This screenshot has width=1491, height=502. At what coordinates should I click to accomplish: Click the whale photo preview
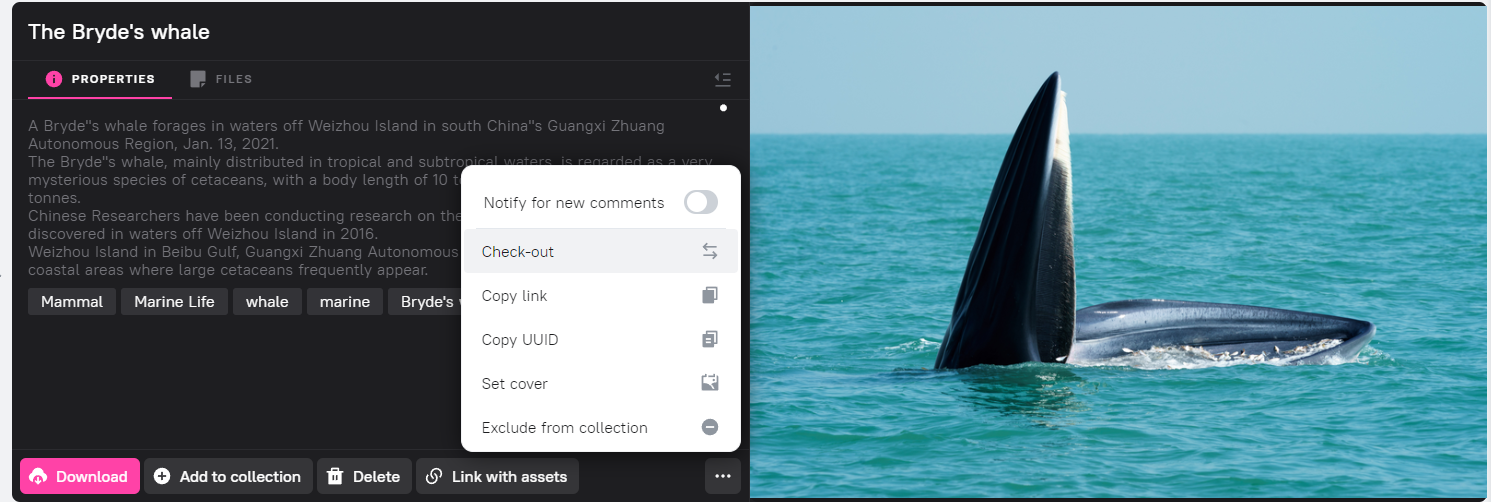click(1116, 250)
